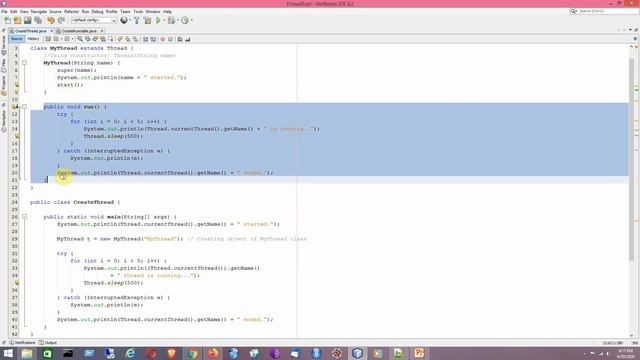Click the NetBeans cube taskbar icon
The width and height of the screenshot is (640, 360).
[x=358, y=353]
